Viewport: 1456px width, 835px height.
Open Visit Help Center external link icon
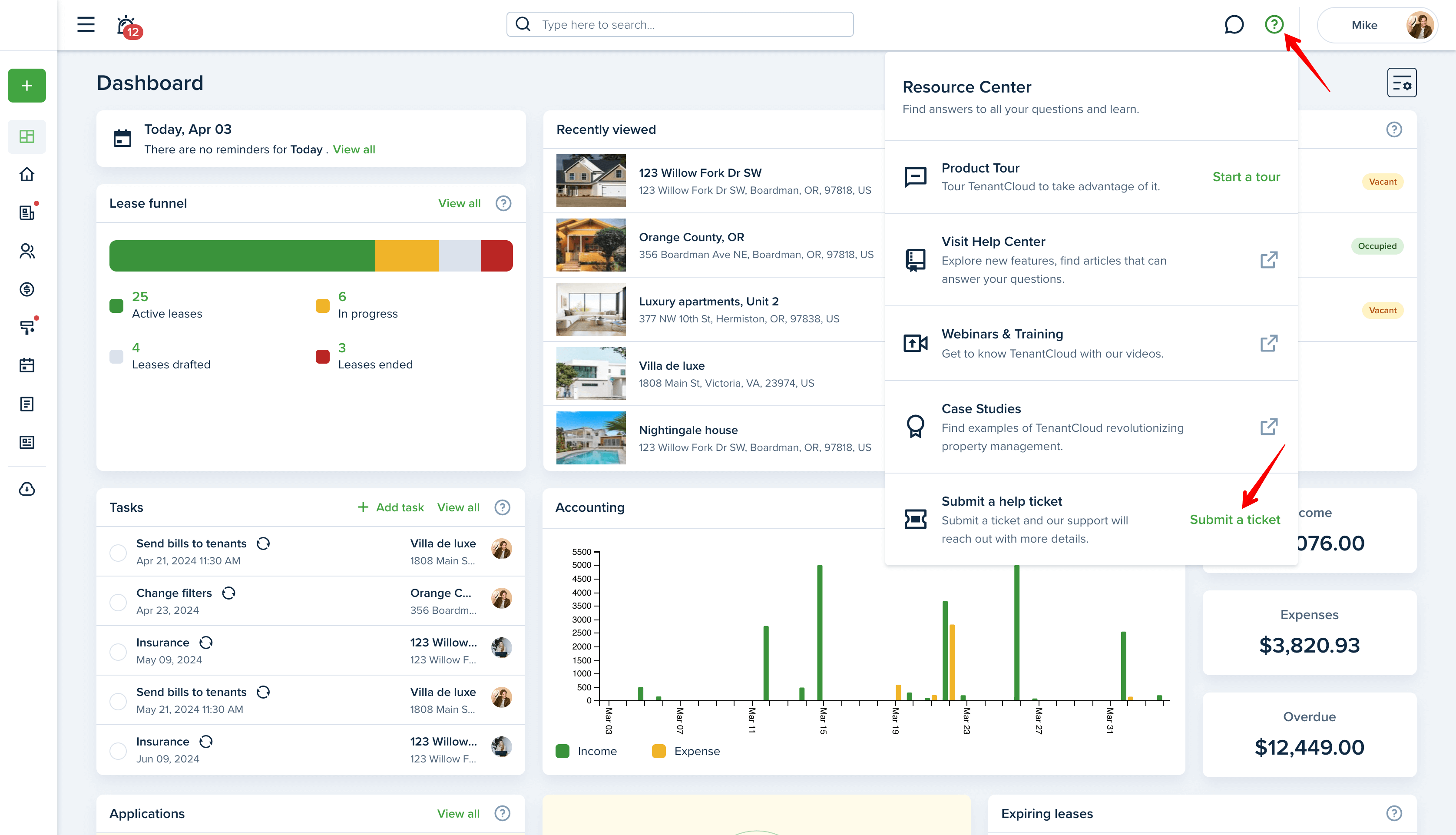coord(1268,260)
